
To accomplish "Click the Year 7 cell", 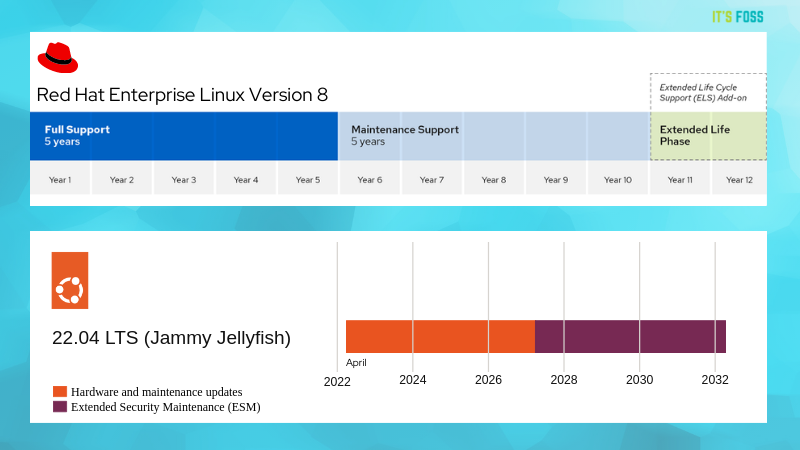I will coord(432,178).
